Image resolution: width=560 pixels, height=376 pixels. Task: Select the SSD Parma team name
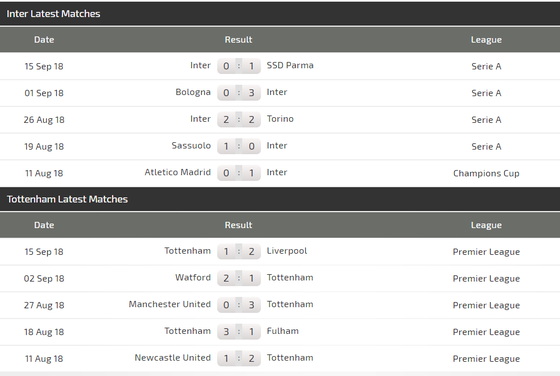click(290, 65)
